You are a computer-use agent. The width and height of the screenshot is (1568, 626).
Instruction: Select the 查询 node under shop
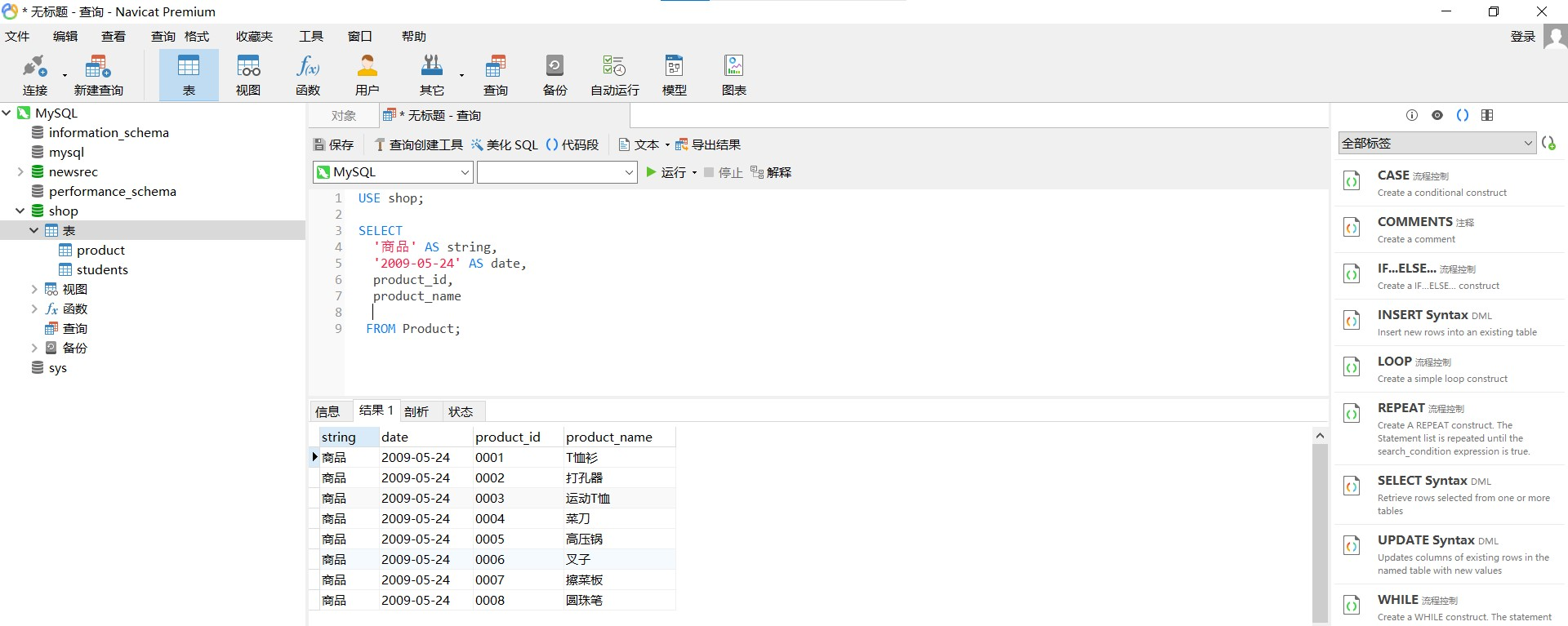tap(74, 328)
